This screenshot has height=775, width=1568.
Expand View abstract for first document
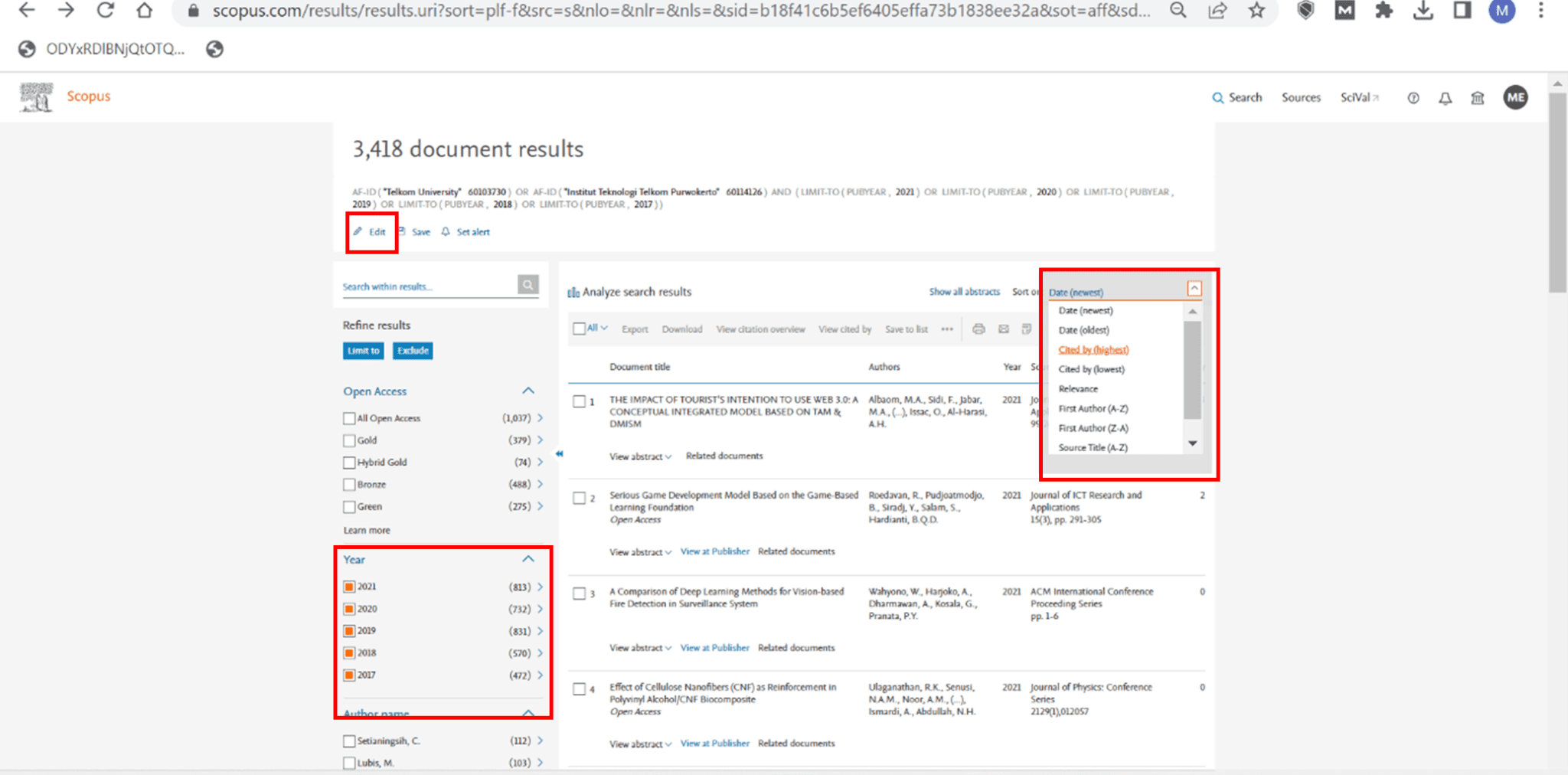tap(639, 456)
